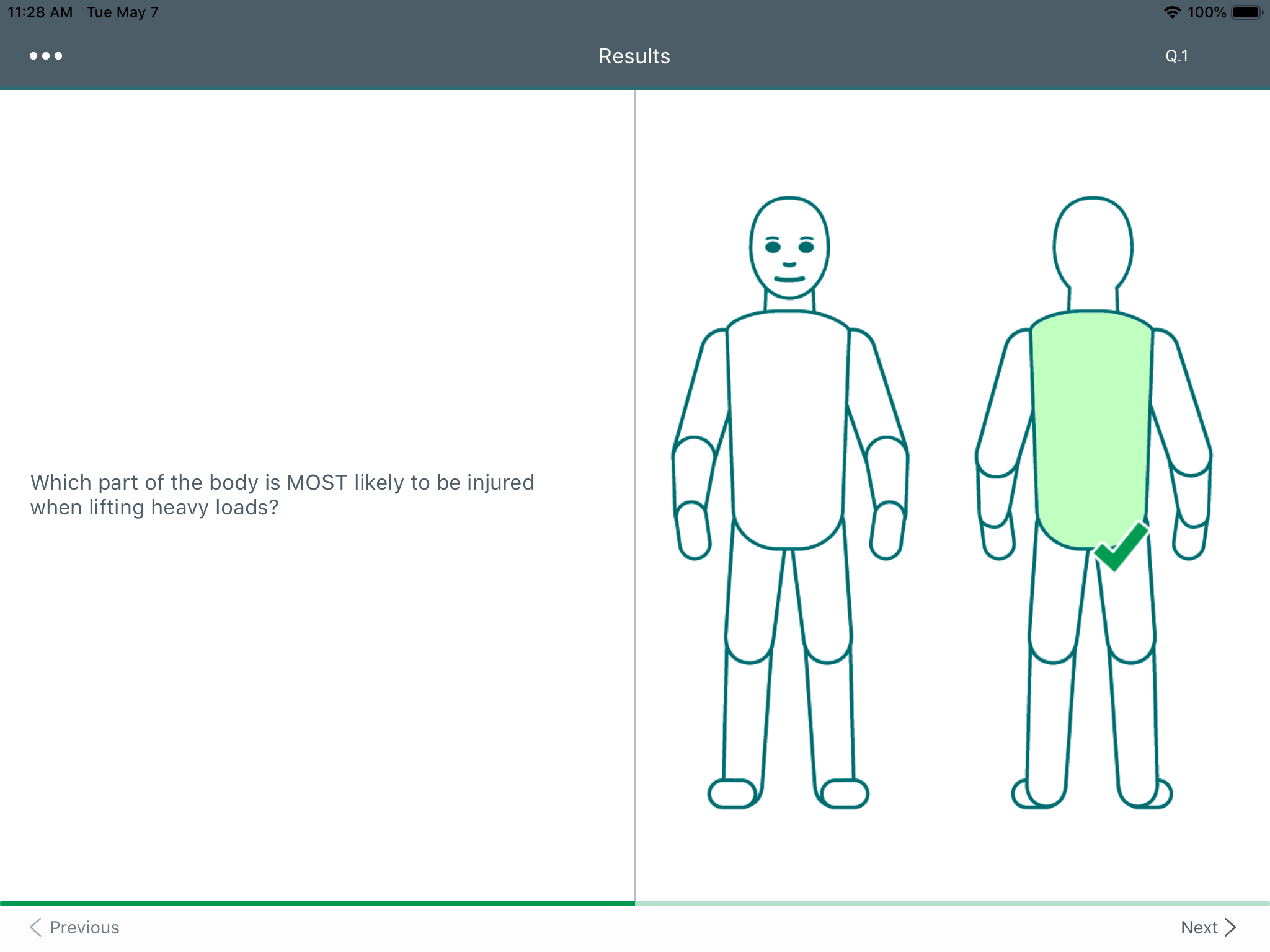Tap the Wi-Fi status icon

tap(1172, 12)
